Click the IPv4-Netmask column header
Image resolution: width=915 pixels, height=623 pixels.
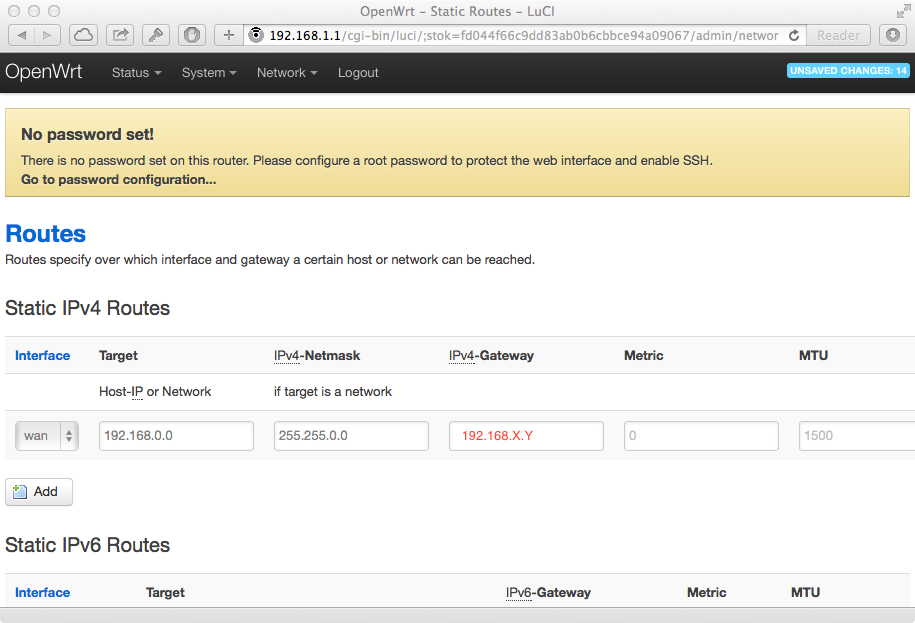(317, 355)
